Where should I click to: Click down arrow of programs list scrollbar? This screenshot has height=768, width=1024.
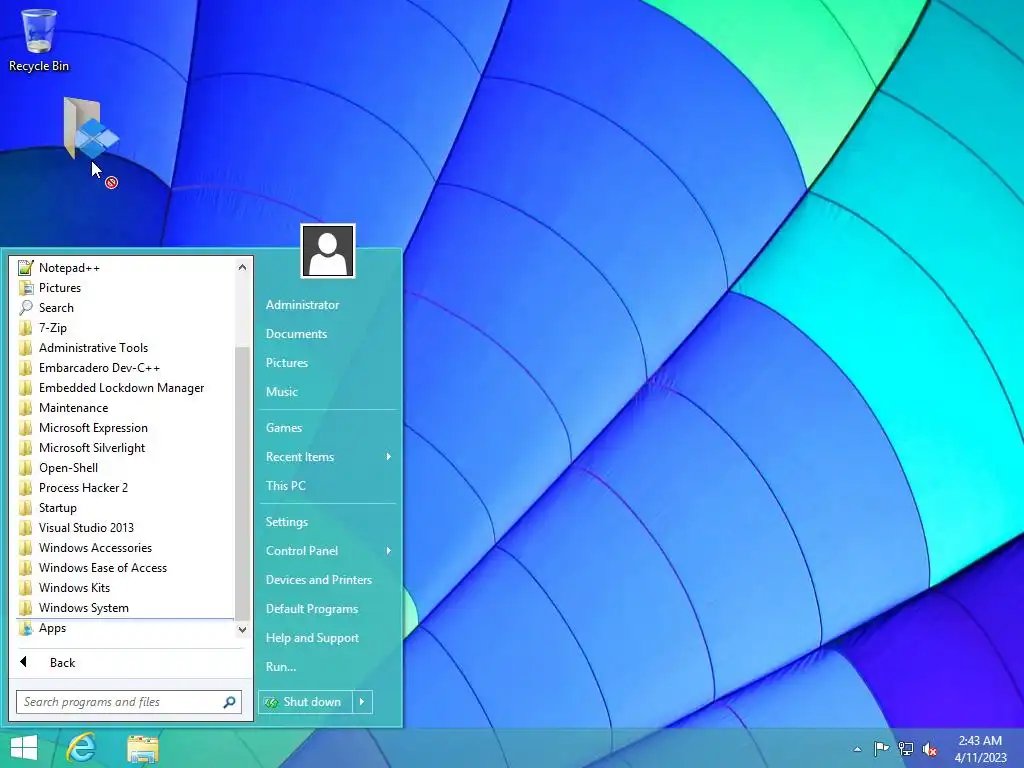[242, 630]
